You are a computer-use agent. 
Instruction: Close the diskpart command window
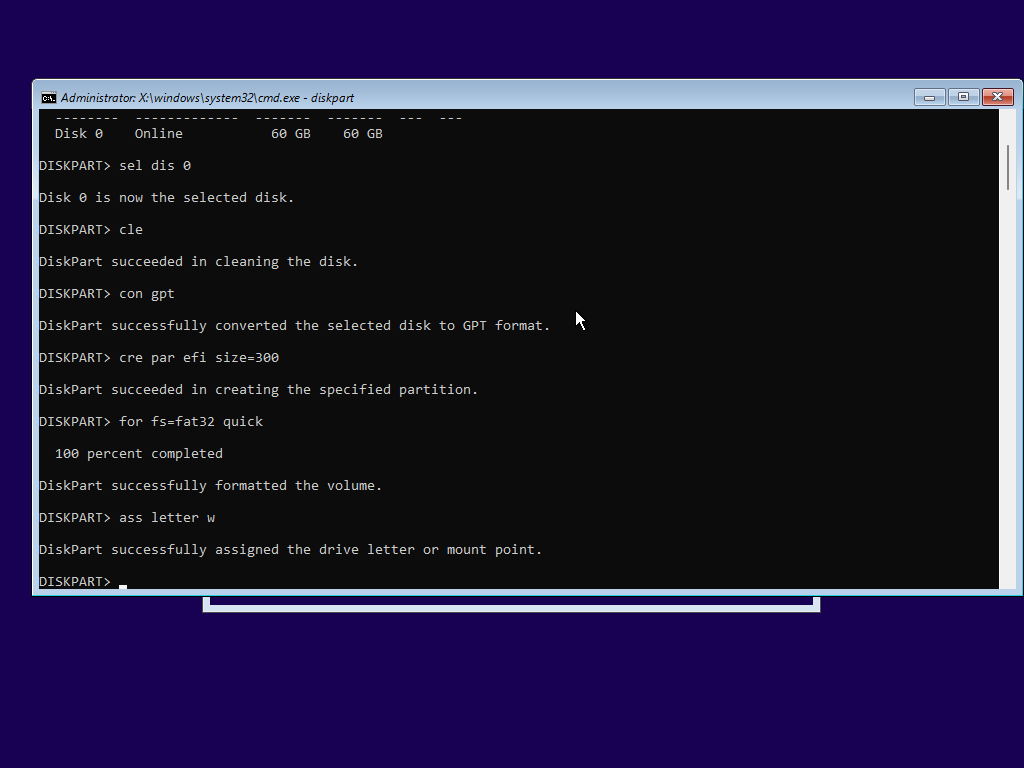tap(998, 97)
